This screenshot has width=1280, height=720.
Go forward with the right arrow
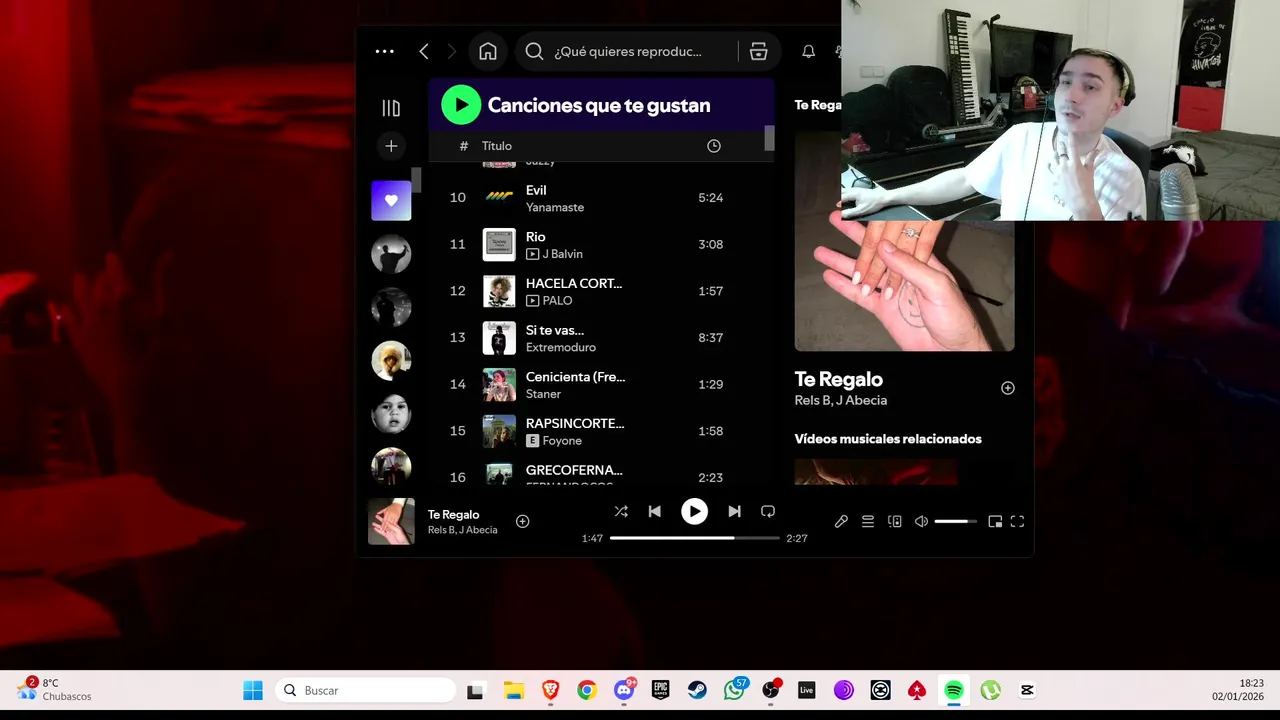pos(451,51)
